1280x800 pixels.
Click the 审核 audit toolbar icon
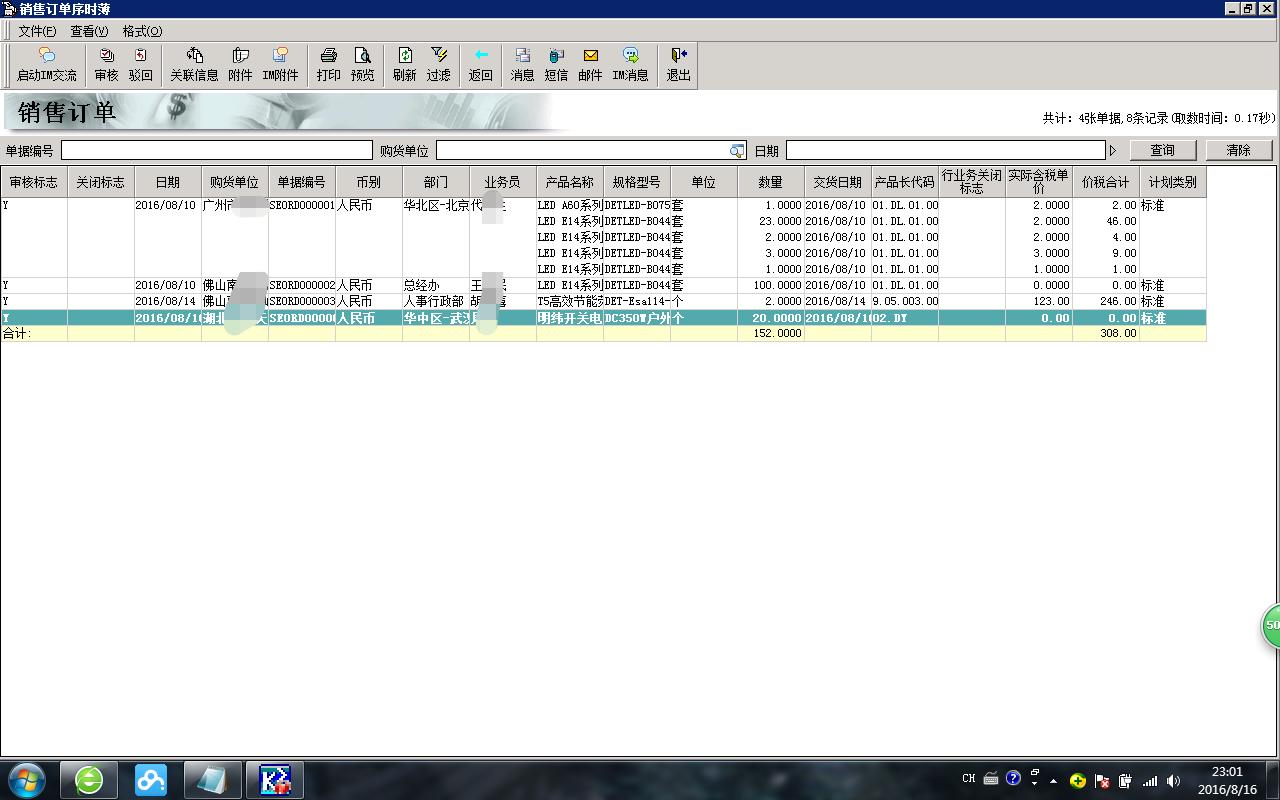[x=106, y=64]
